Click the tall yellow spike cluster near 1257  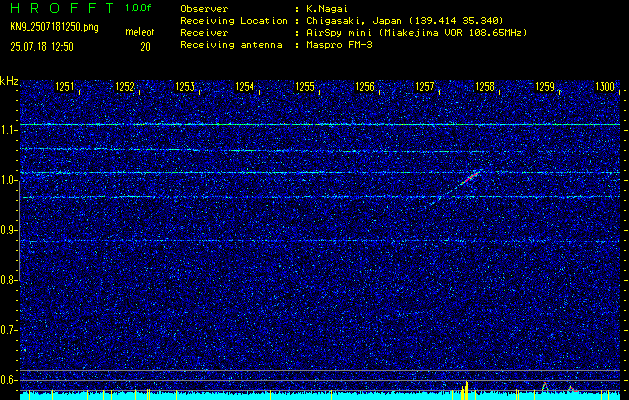pos(465,390)
